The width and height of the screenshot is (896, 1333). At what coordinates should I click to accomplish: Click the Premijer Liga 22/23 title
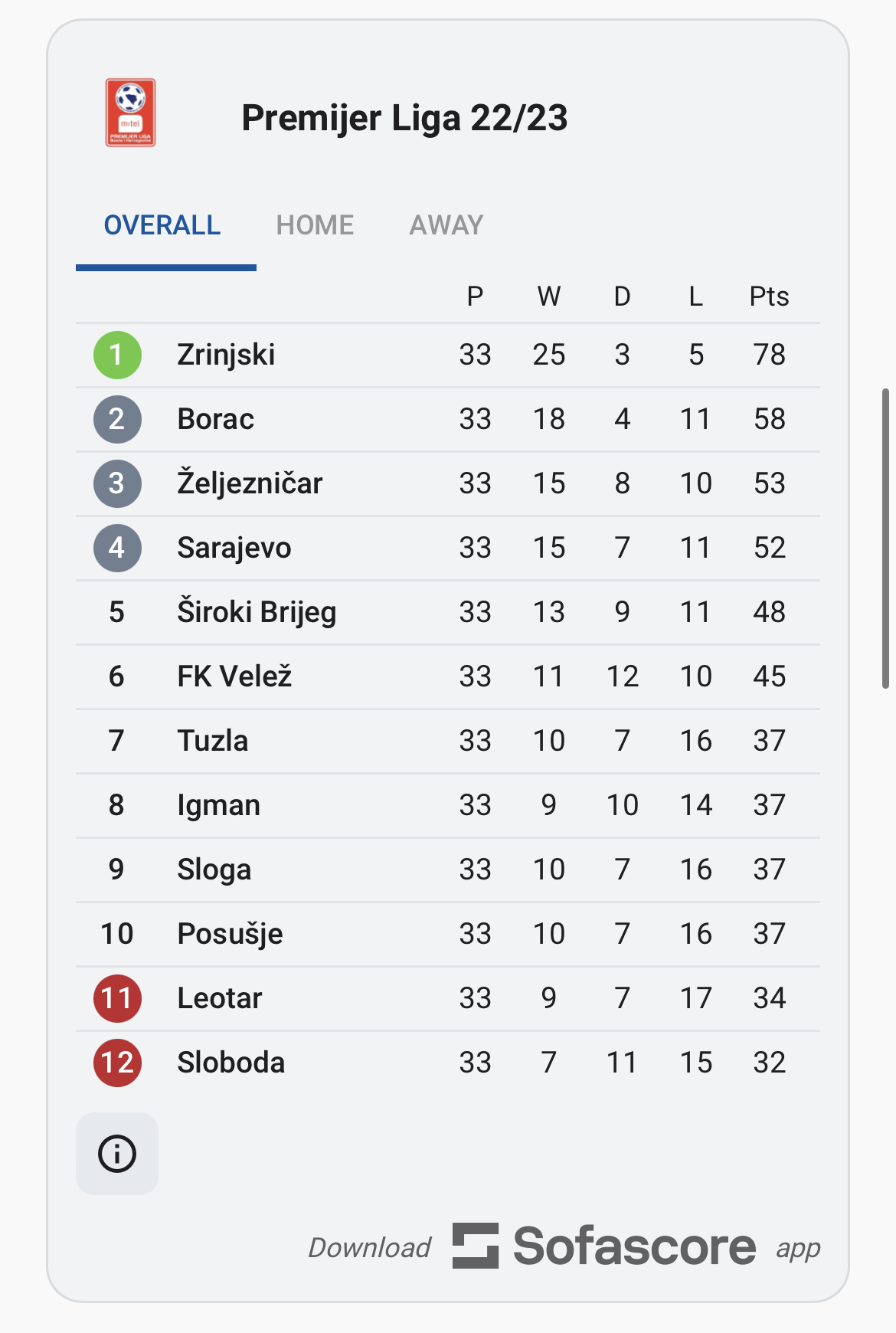pos(404,118)
